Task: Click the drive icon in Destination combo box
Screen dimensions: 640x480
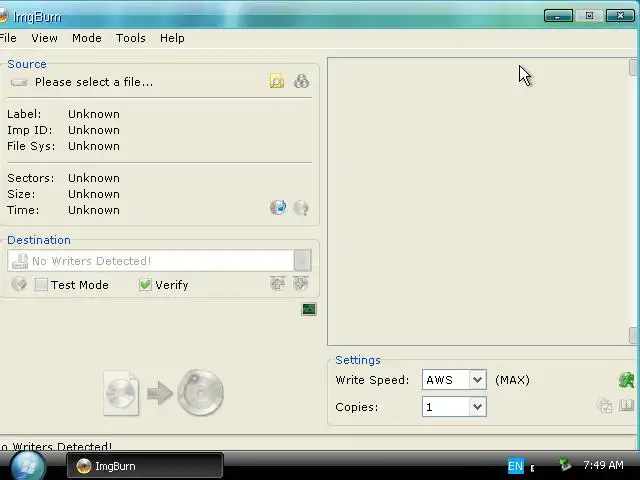Action: [x=20, y=260]
